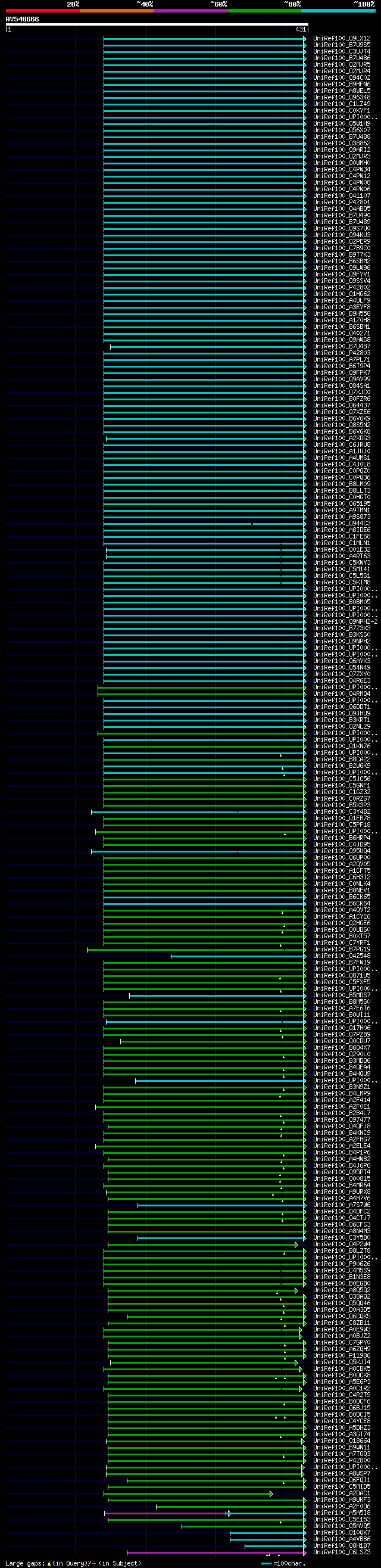Select the UniRef100_C6H312 label
The width and height of the screenshot is (381, 1568).
pyautogui.click(x=342, y=878)
